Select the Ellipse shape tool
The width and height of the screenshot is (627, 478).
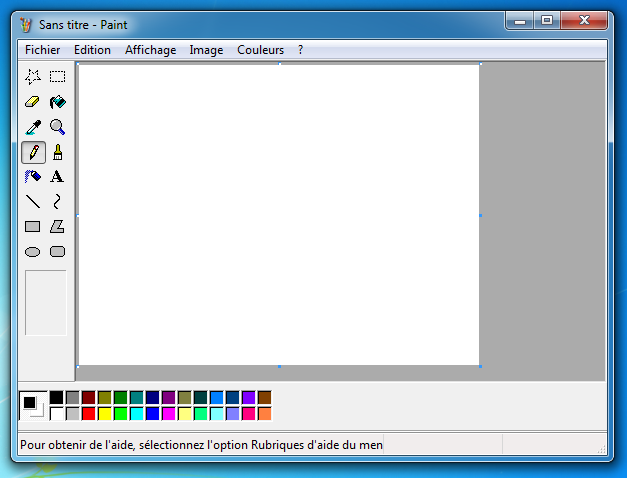coord(33,252)
